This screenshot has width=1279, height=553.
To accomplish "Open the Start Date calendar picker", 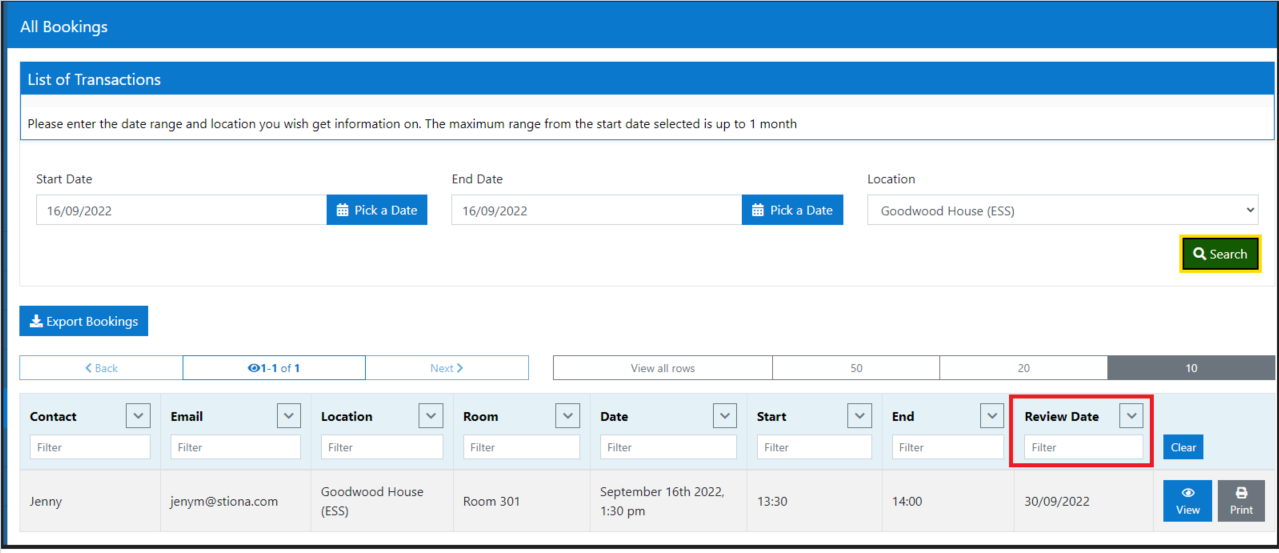I will pos(377,210).
